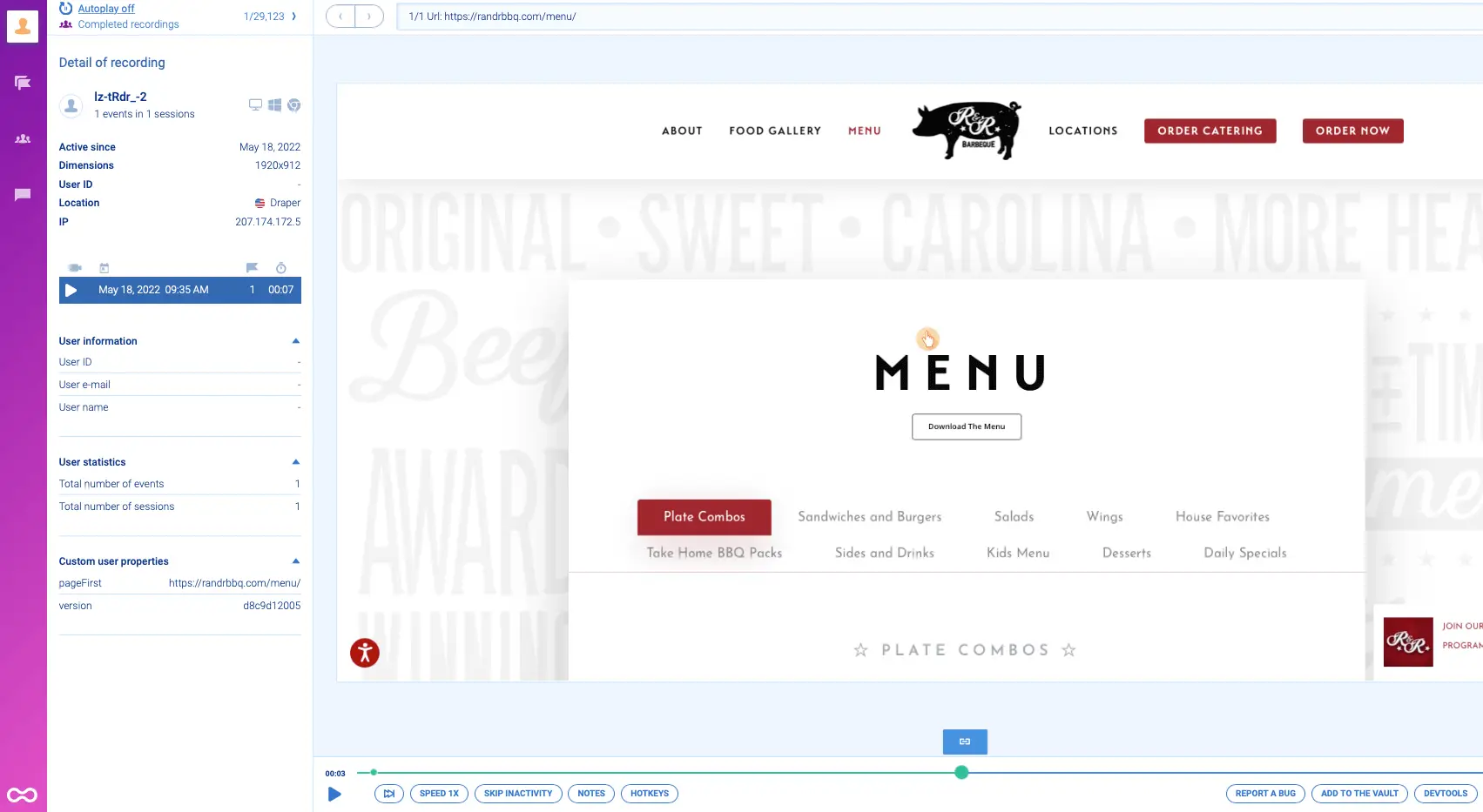Click the Smartlook infinity logo at bottom left

coord(22,794)
